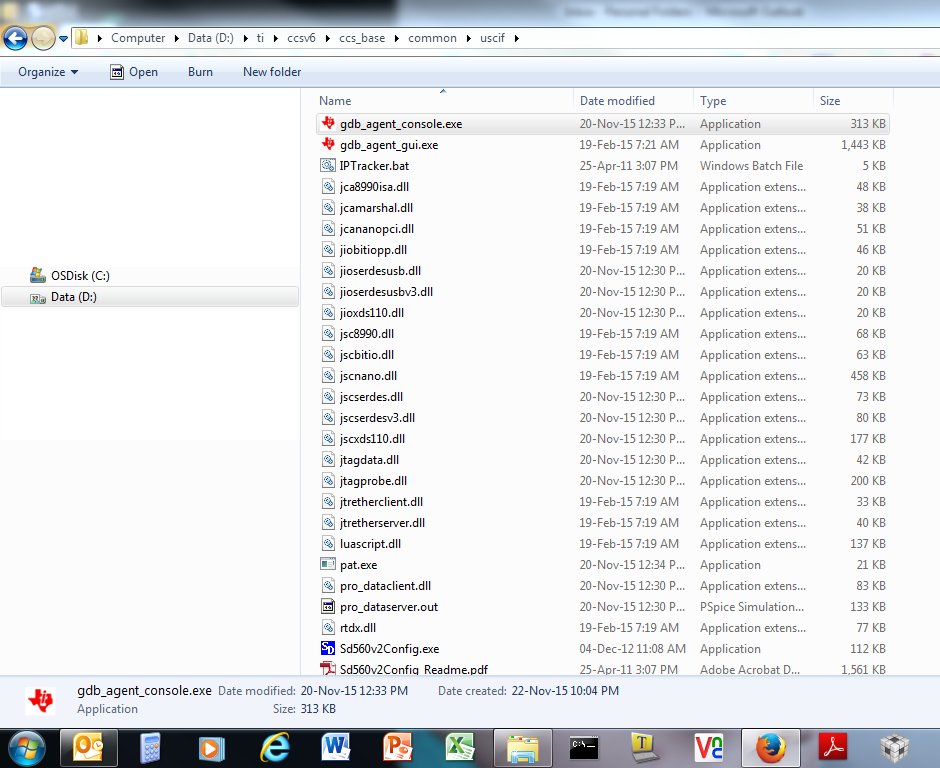The height and width of the screenshot is (768, 940).
Task: Click the pat.exe application icon
Action: [x=328, y=564]
